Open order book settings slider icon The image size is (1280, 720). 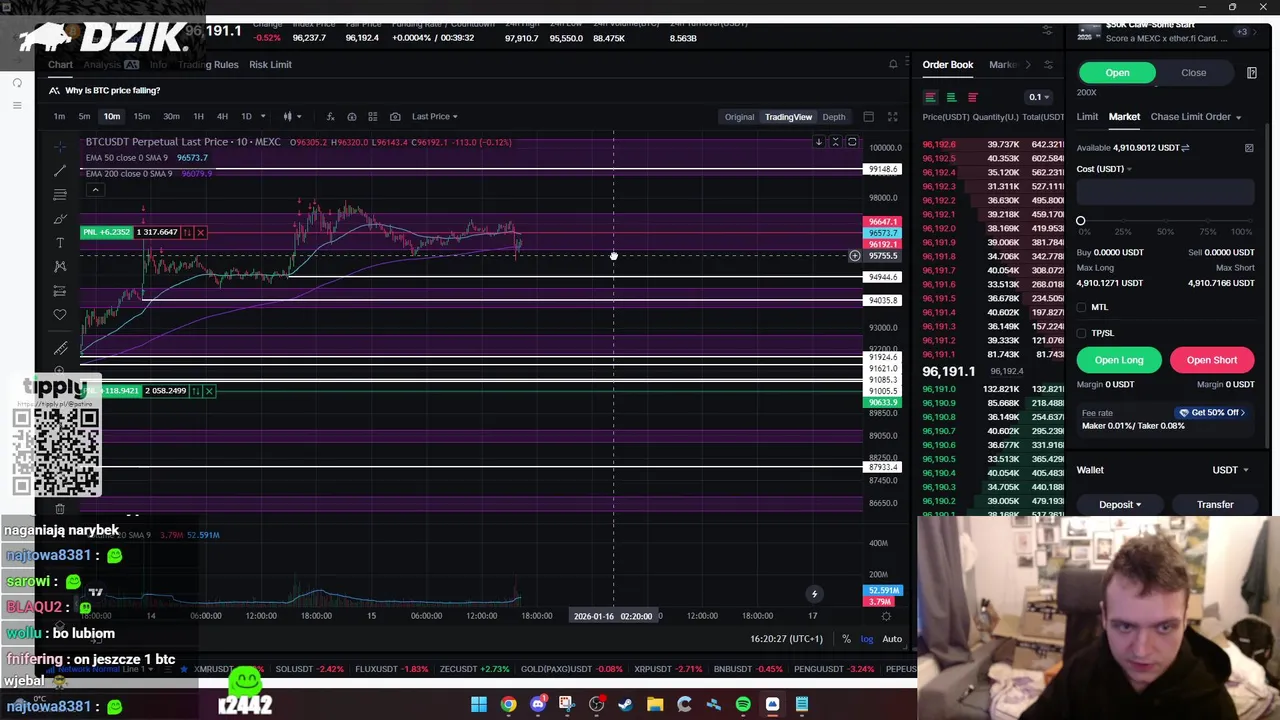1048,65
